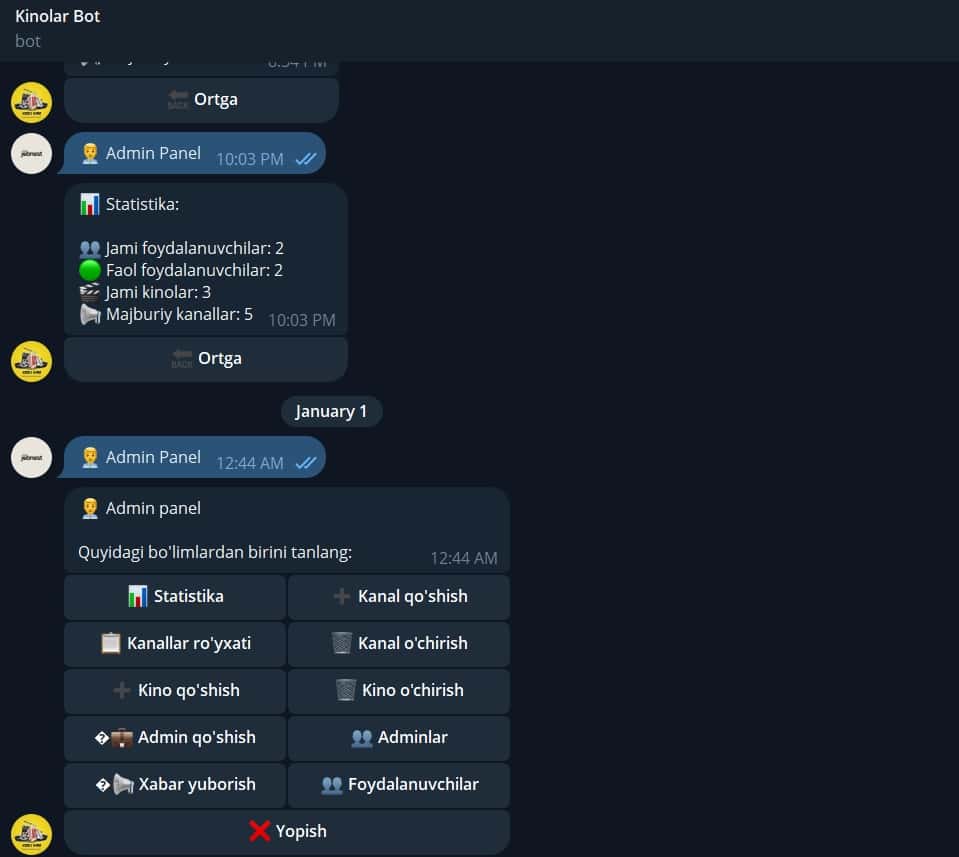Click the Kino o'chirish button
Screen dimensions: 959x857
(399, 691)
